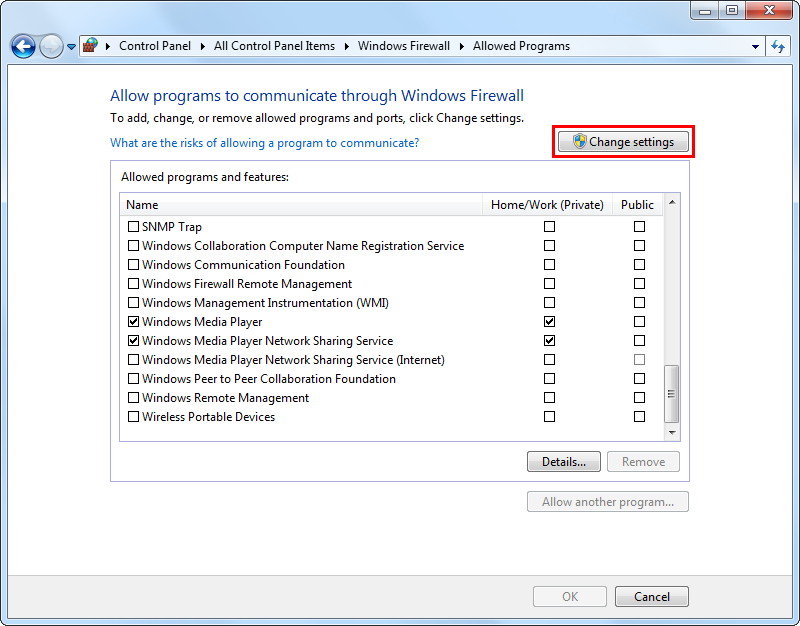Click Allow another program... button
Viewport: 800px width, 626px height.
click(x=608, y=502)
